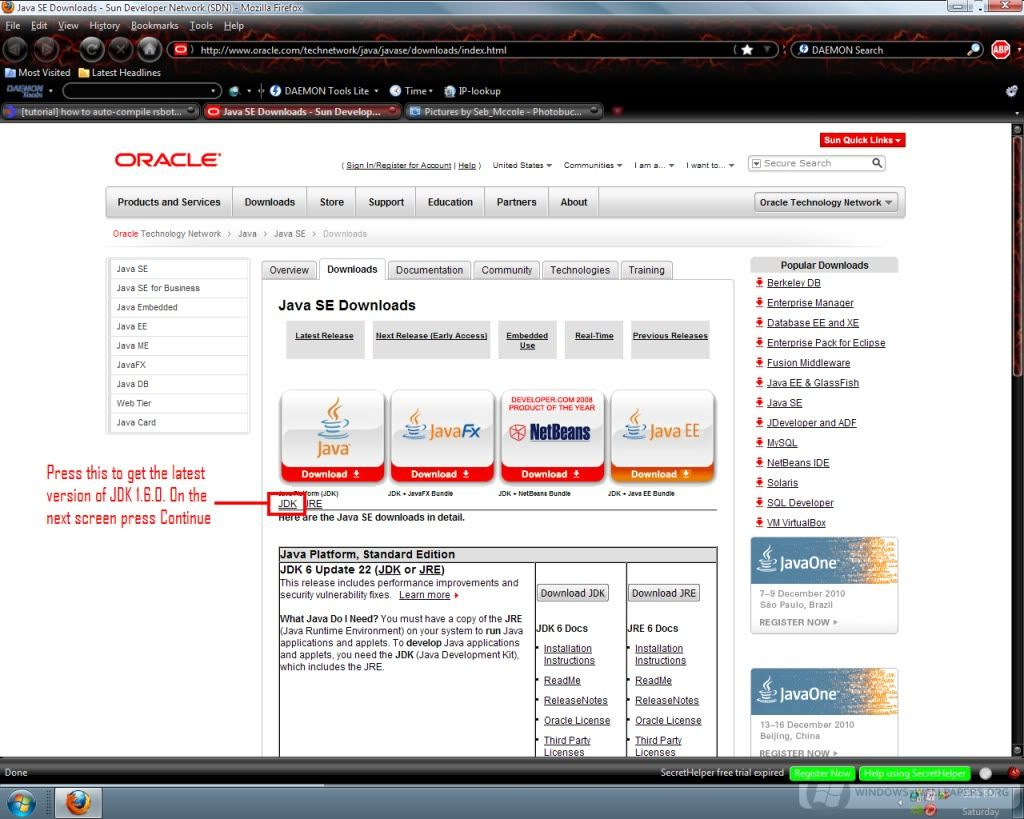Go forward with the Forward arrow button
The width and height of the screenshot is (1024, 819).
click(x=46, y=49)
